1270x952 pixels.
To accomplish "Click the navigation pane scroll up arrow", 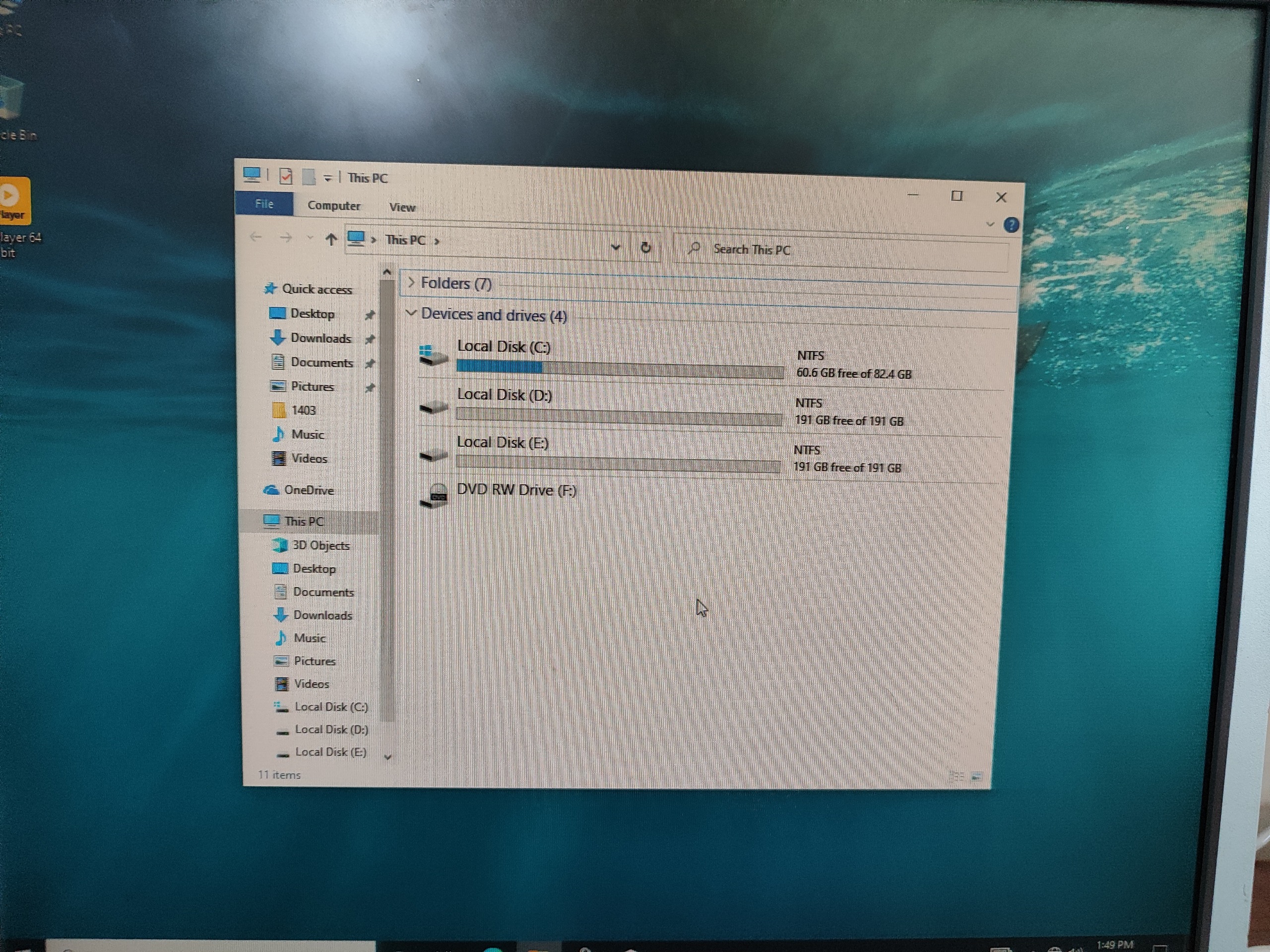I will 386,272.
